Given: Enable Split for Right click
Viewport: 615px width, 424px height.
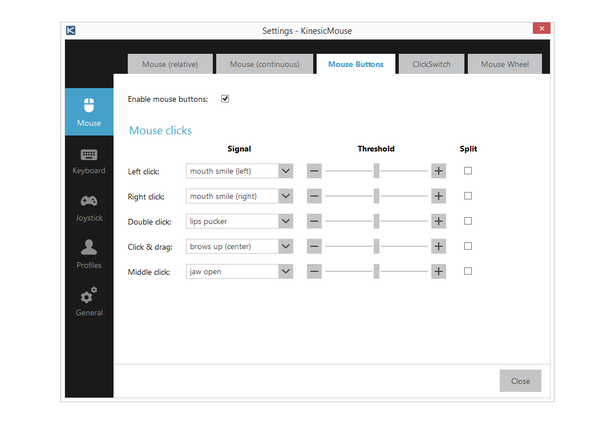Looking at the screenshot, I should (468, 196).
